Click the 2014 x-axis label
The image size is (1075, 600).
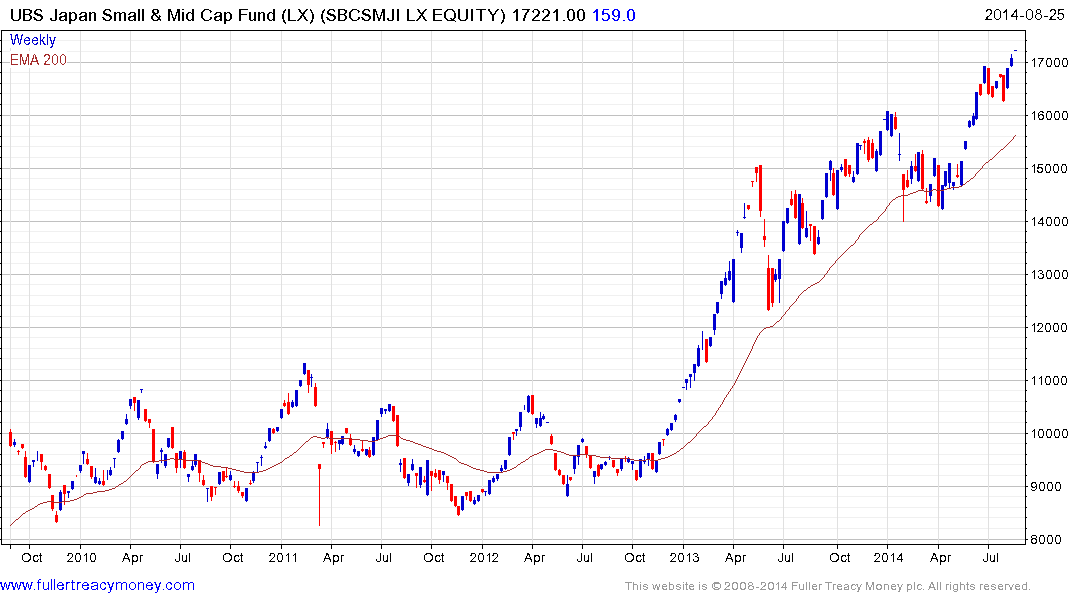[x=889, y=557]
